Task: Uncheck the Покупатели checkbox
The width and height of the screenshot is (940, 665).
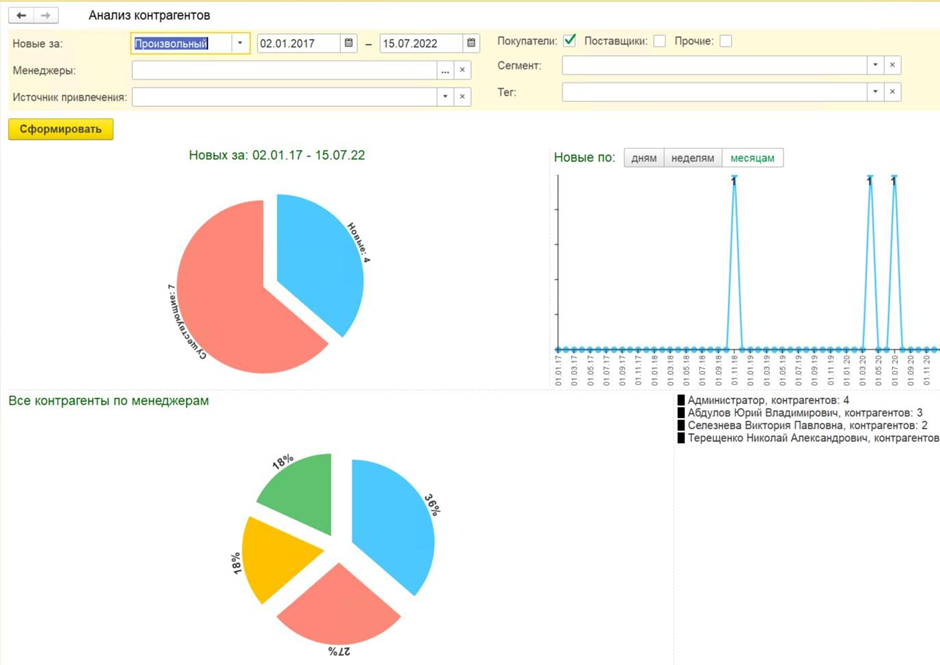Action: pyautogui.click(x=570, y=41)
